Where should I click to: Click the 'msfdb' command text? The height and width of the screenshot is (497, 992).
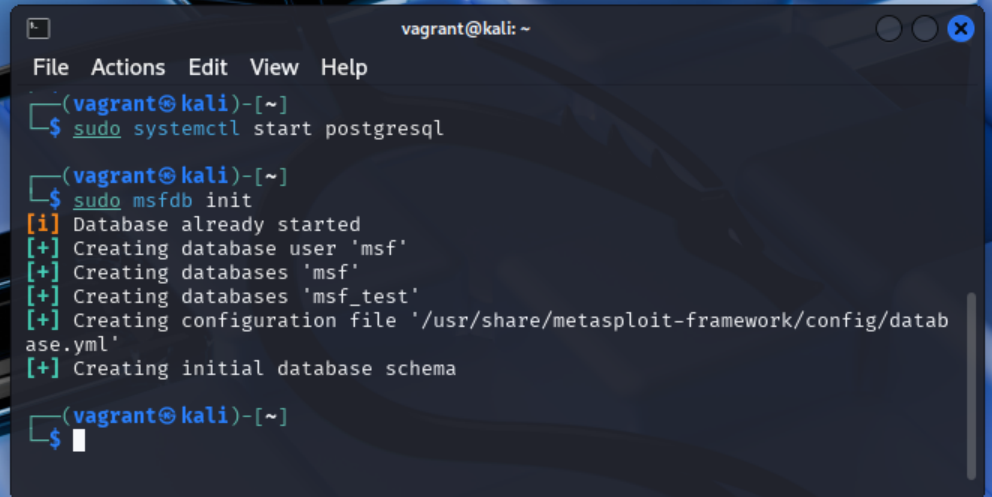click(163, 201)
